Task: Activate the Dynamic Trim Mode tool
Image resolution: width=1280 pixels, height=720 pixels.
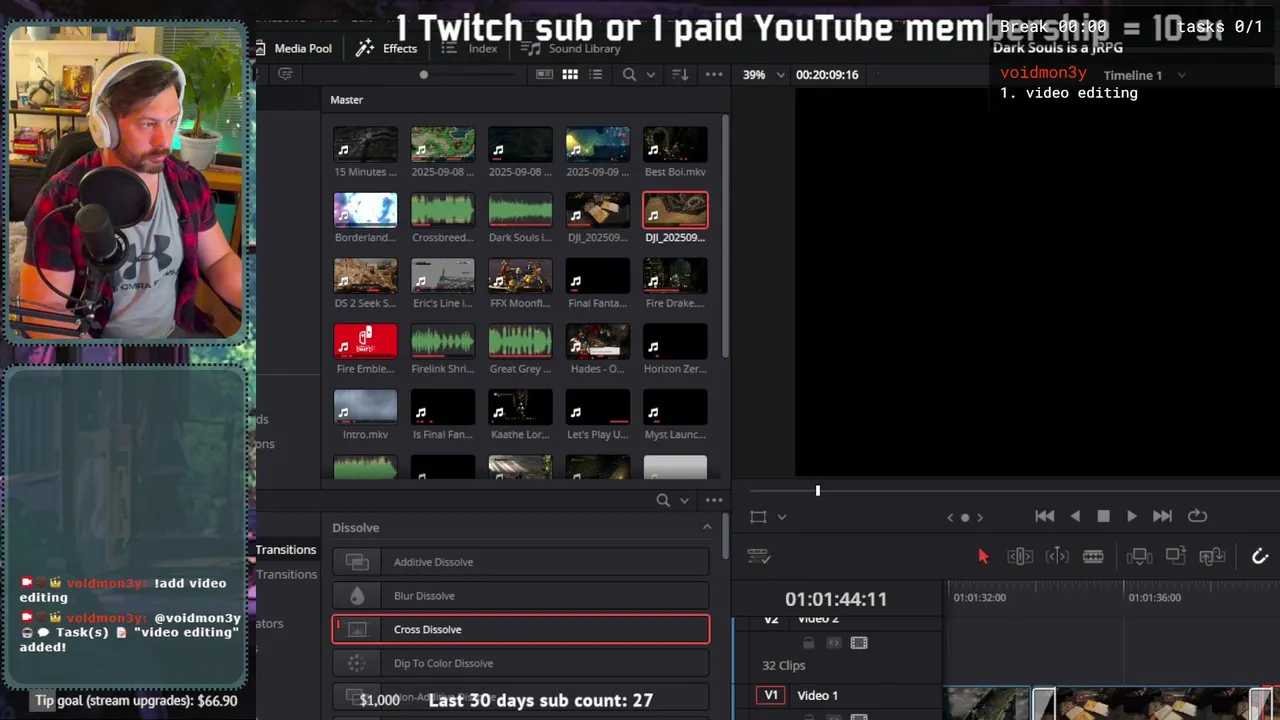Action: click(1057, 556)
